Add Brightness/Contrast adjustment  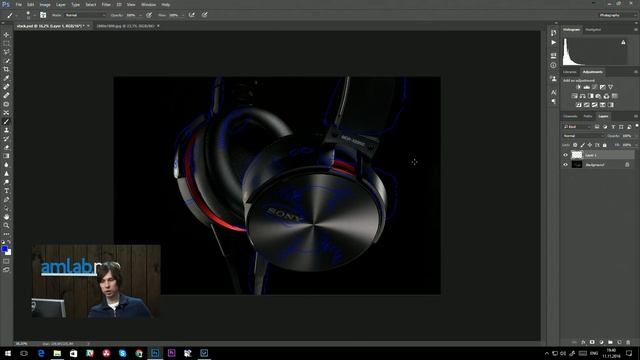[578, 87]
